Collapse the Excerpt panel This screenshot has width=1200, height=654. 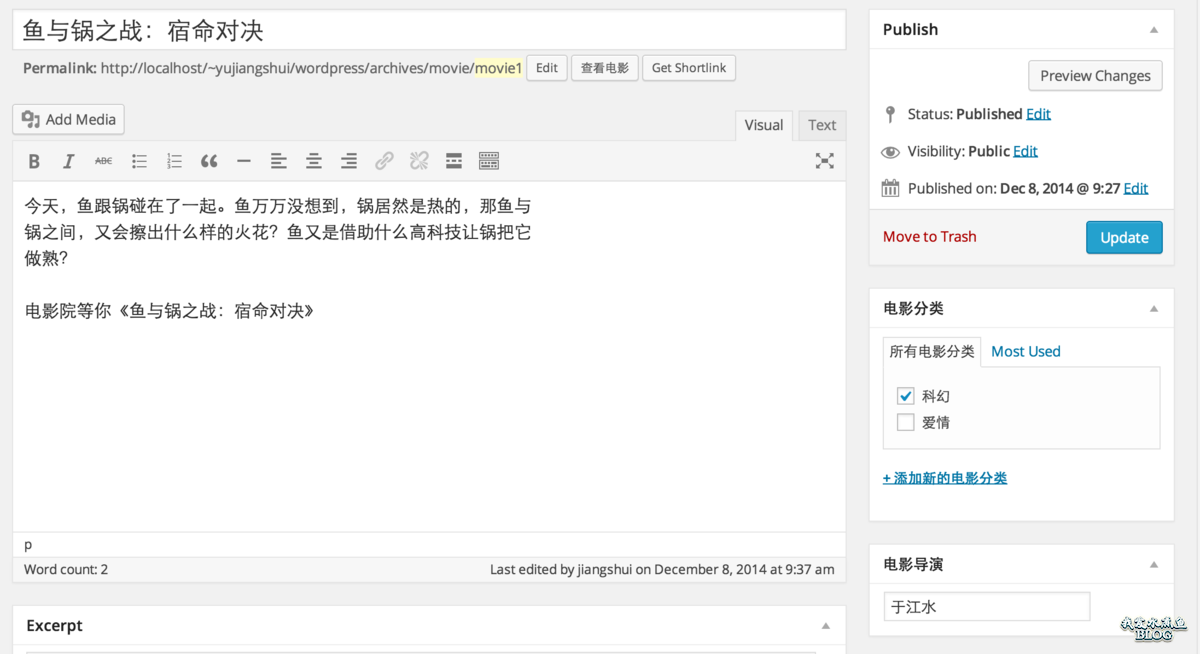[x=826, y=626]
